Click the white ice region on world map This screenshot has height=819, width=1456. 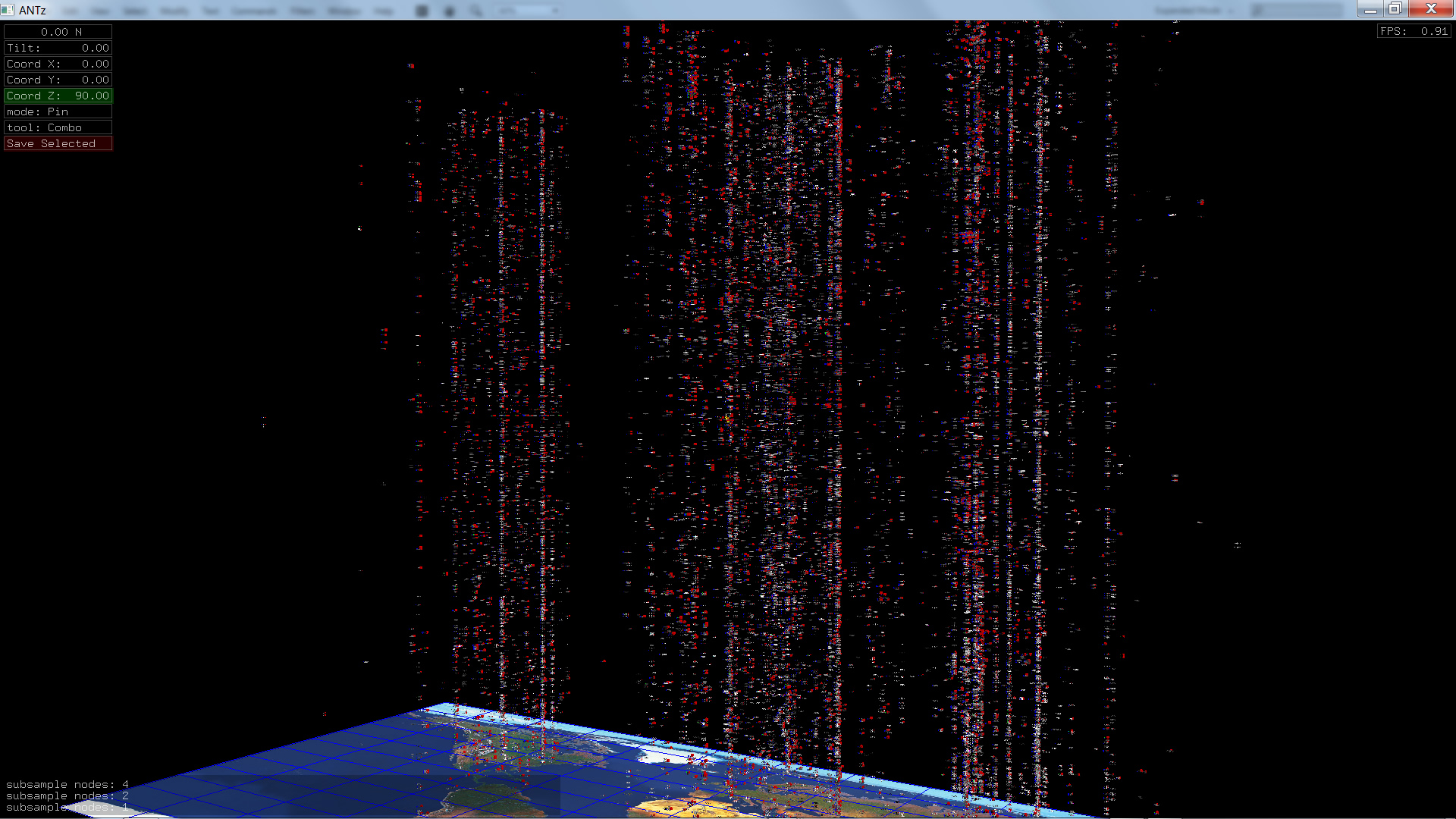pos(660,755)
